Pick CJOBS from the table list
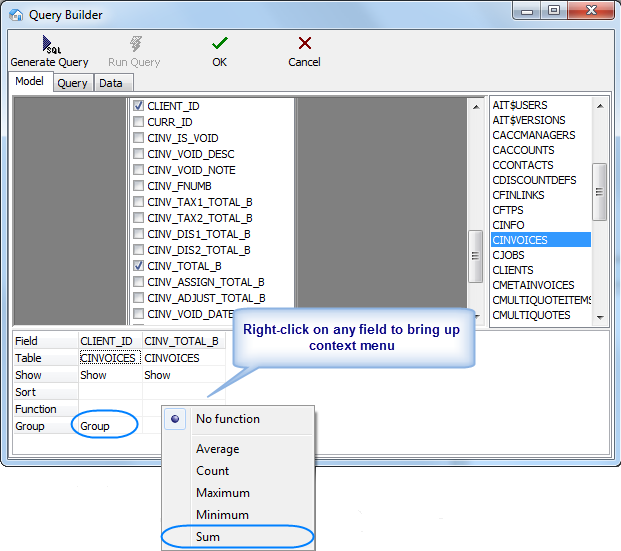Screen dimensions: 621x551 pyautogui.click(x=541, y=255)
